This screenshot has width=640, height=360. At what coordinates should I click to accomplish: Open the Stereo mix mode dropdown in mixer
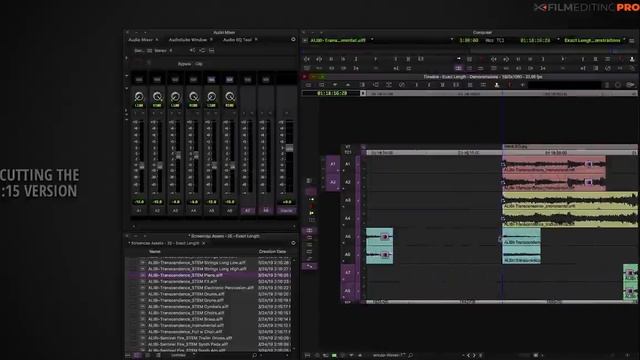click(x=162, y=51)
